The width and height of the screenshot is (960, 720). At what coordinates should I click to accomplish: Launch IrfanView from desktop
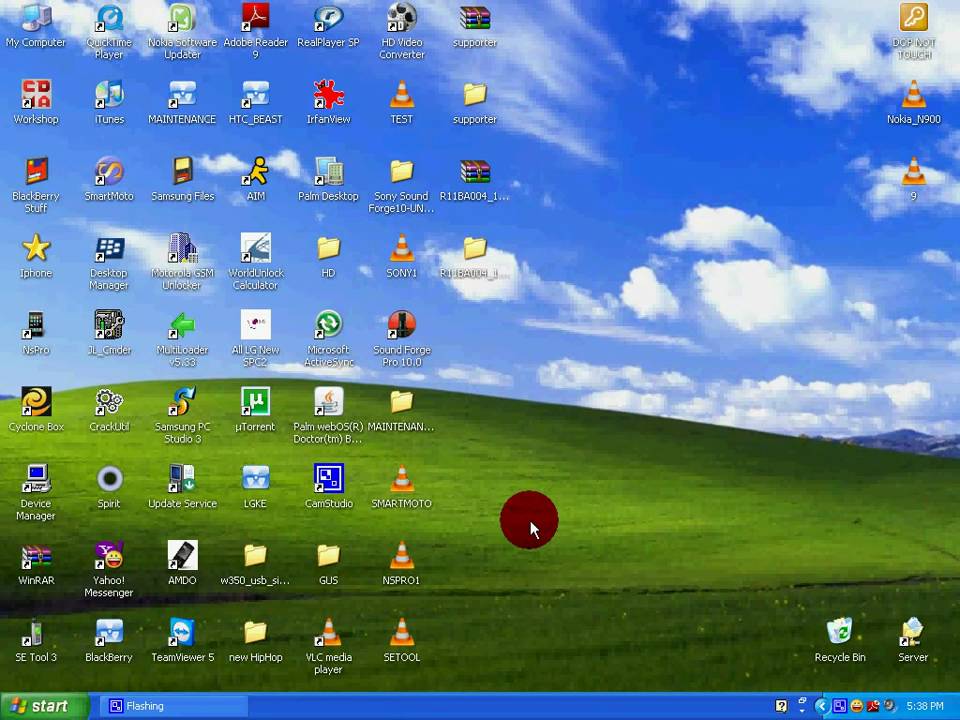[x=329, y=94]
